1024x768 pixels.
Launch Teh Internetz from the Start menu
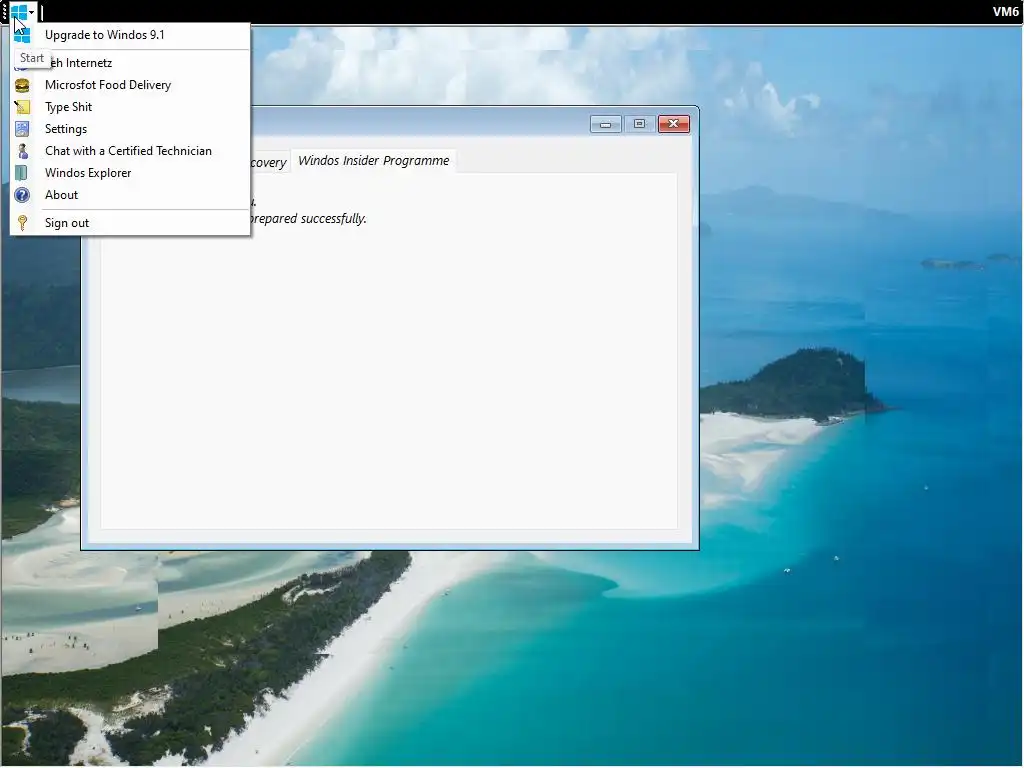tap(130, 63)
